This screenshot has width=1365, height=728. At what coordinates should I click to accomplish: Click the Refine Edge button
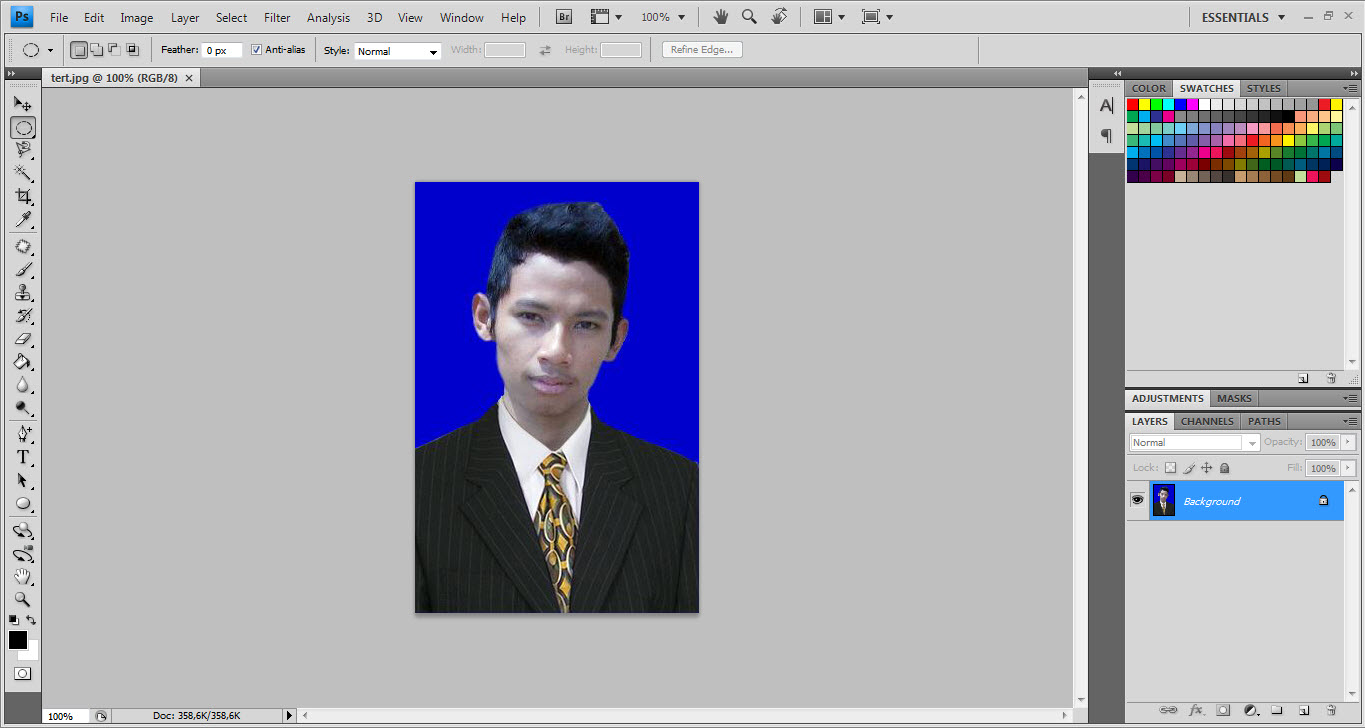pos(701,49)
